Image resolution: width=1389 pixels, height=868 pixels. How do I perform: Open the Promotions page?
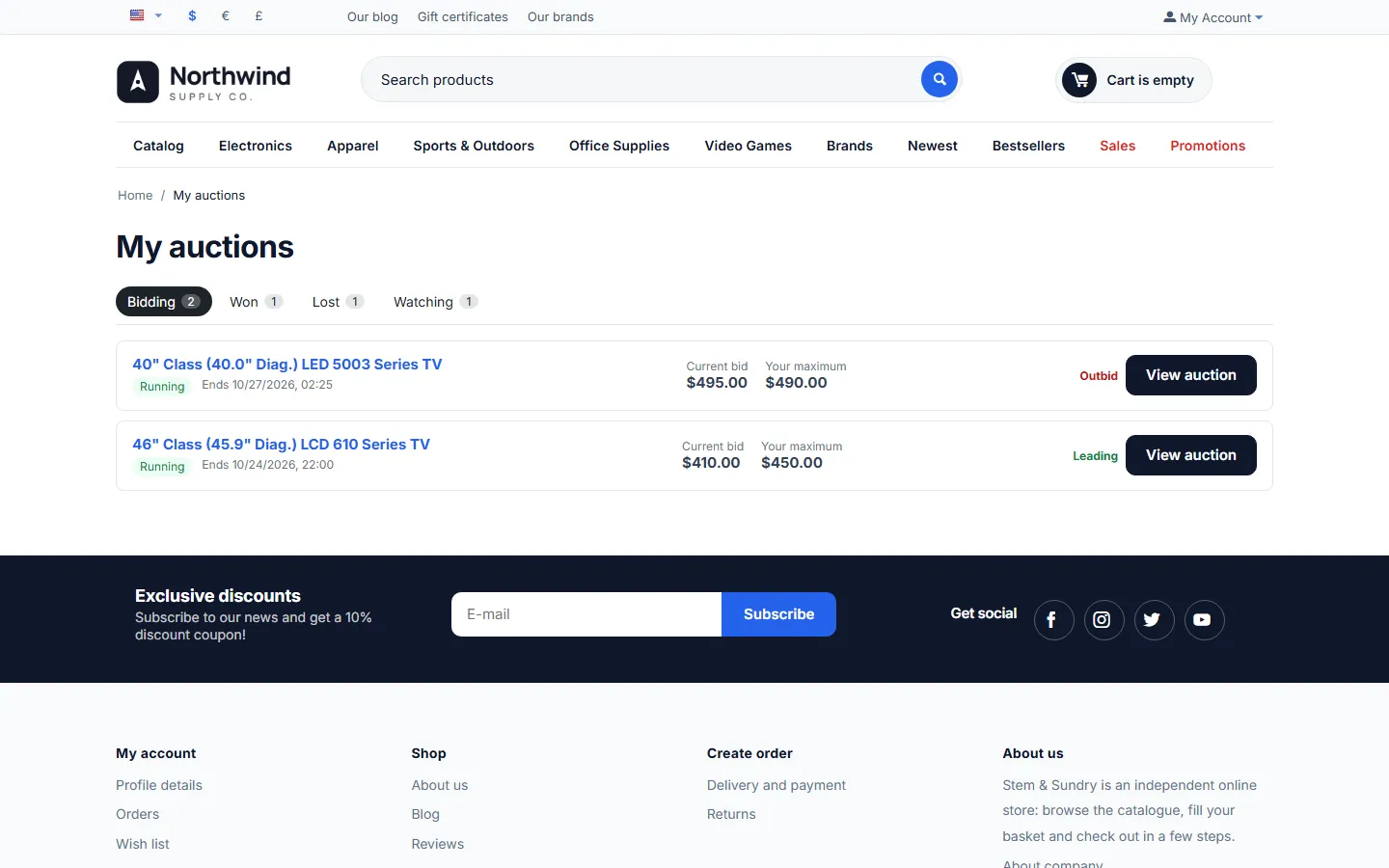[1208, 146]
